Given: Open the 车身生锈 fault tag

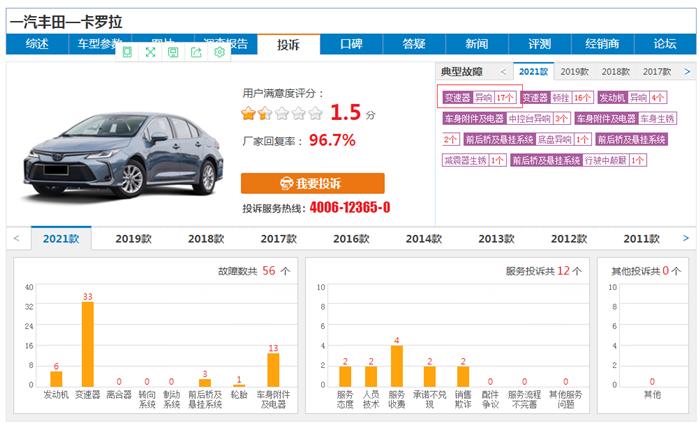Looking at the screenshot, I should click(625, 118).
